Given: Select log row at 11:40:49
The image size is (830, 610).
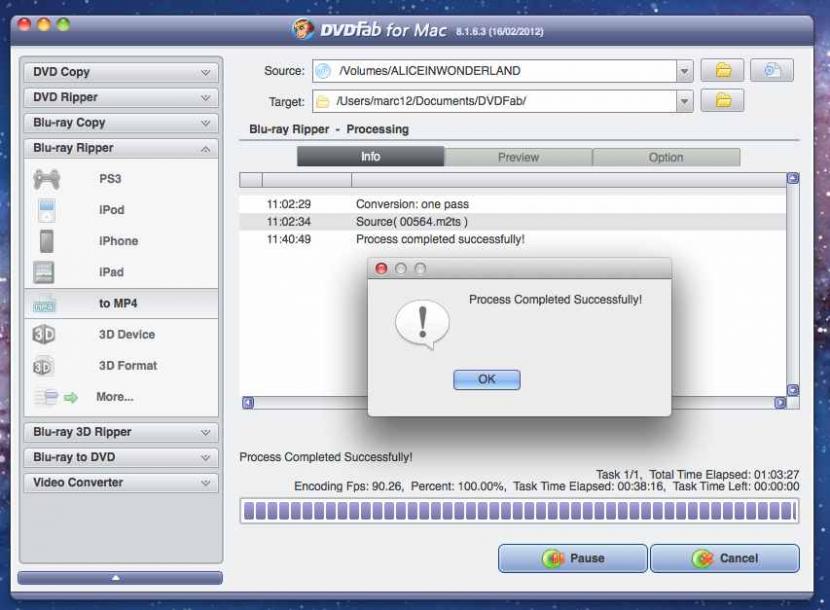Looking at the screenshot, I should (512, 239).
